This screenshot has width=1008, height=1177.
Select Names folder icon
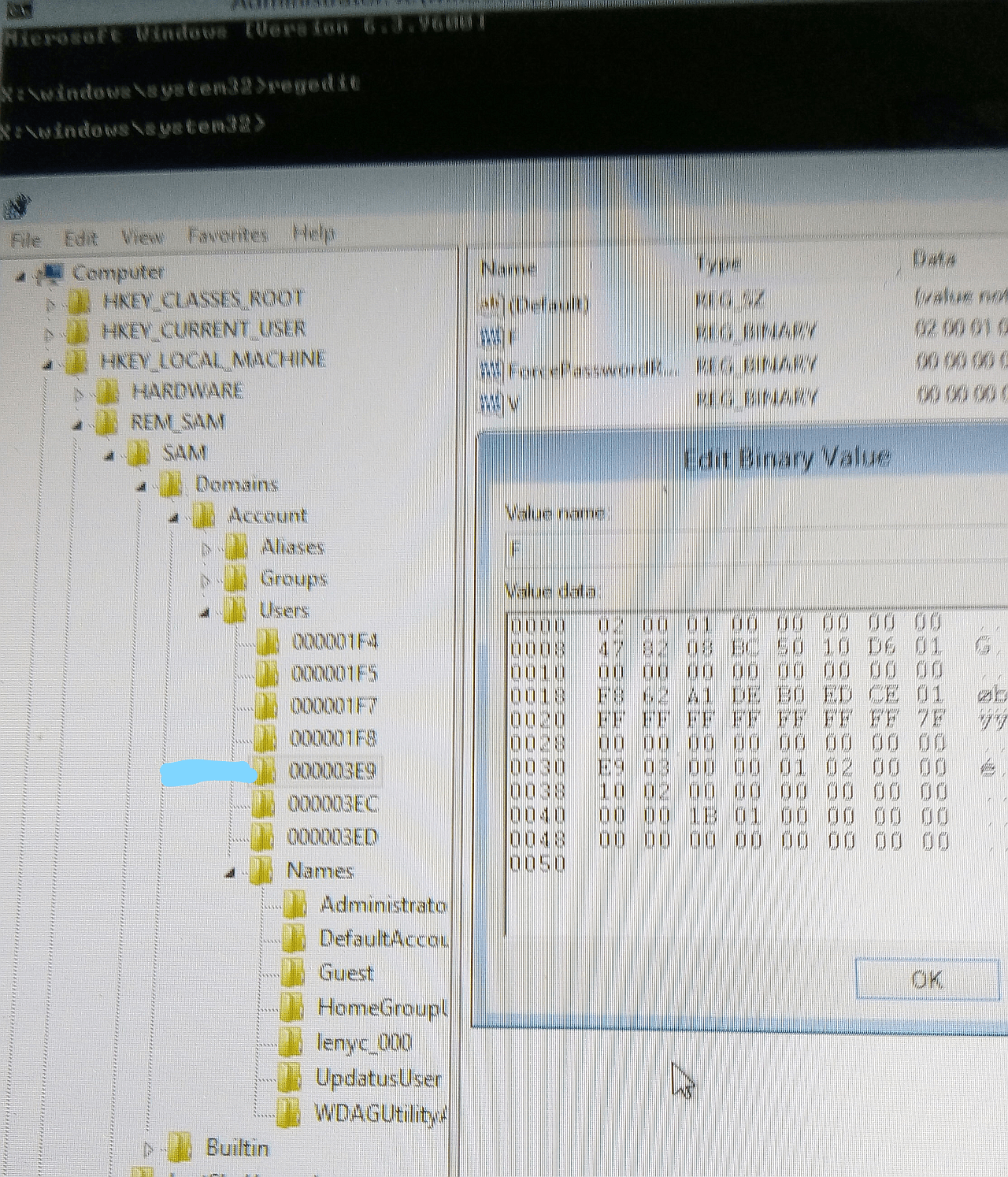click(x=261, y=871)
